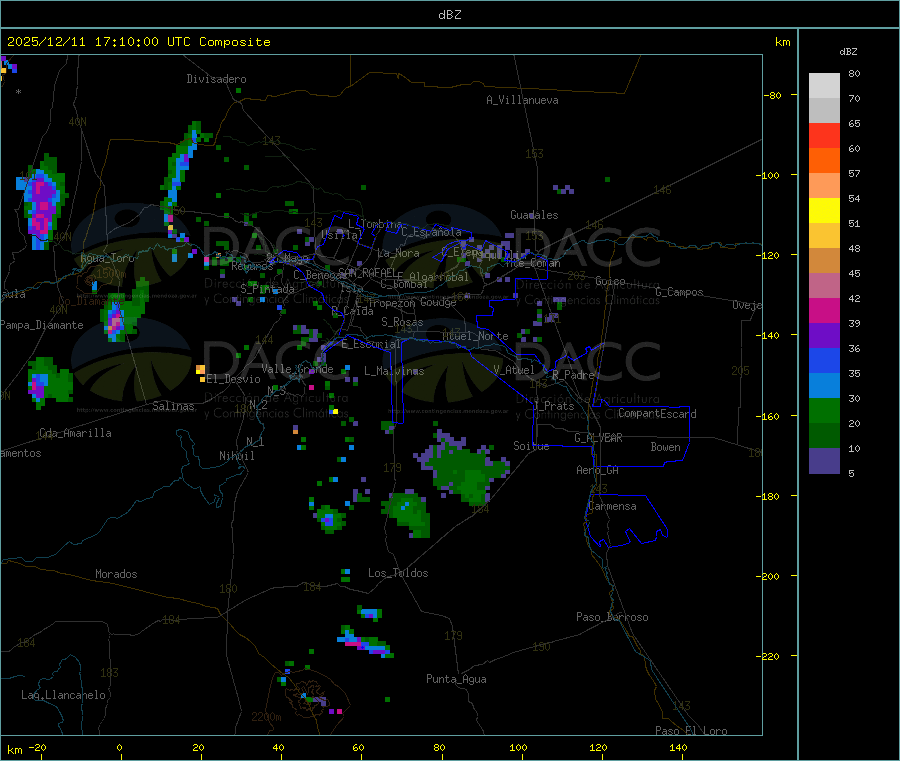Click the Paso_Barroso label
Image resolution: width=900 pixels, height=761 pixels.
pos(612,617)
